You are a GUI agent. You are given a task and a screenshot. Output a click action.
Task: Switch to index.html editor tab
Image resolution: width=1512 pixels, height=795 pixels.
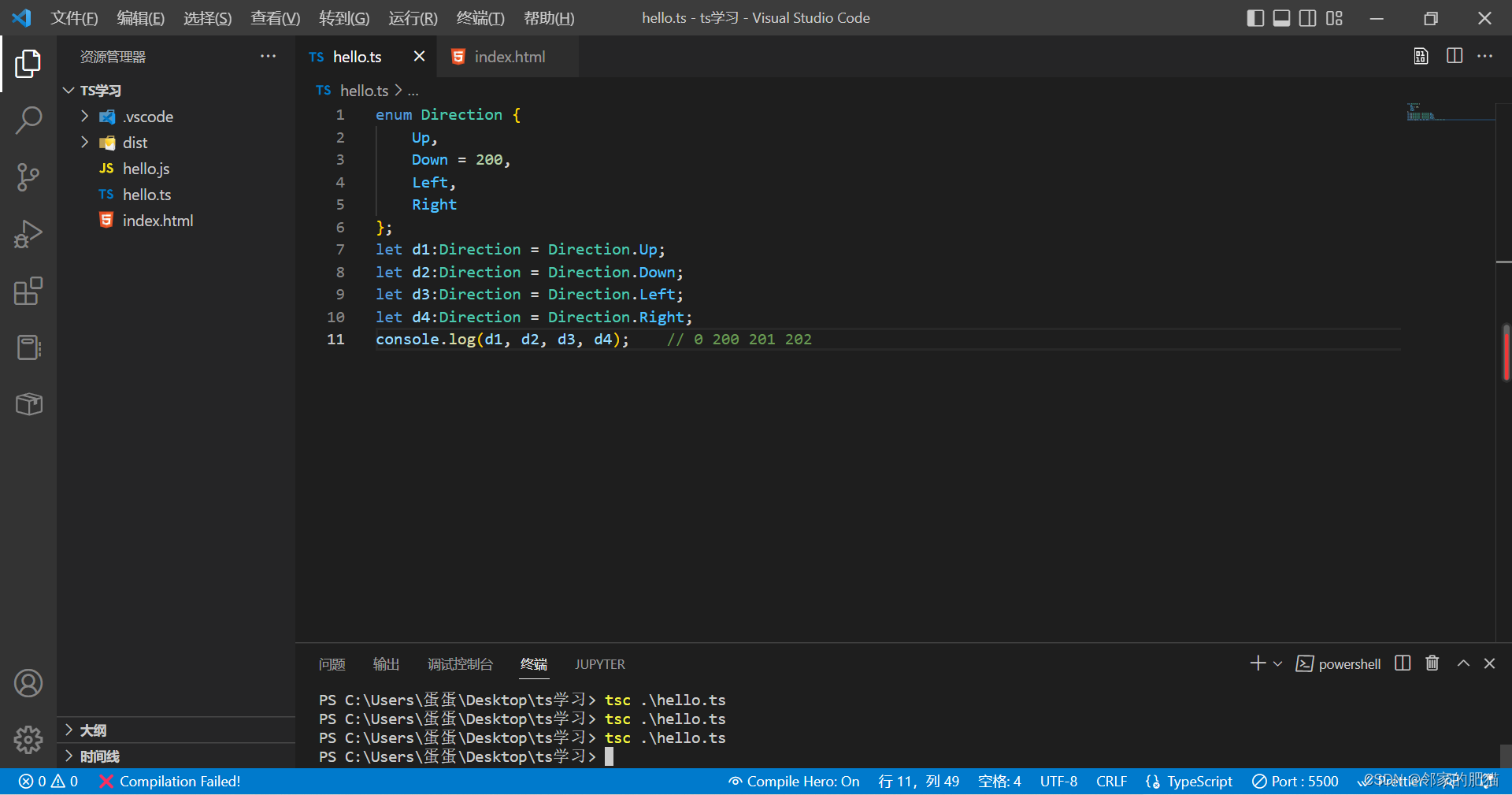coord(508,57)
